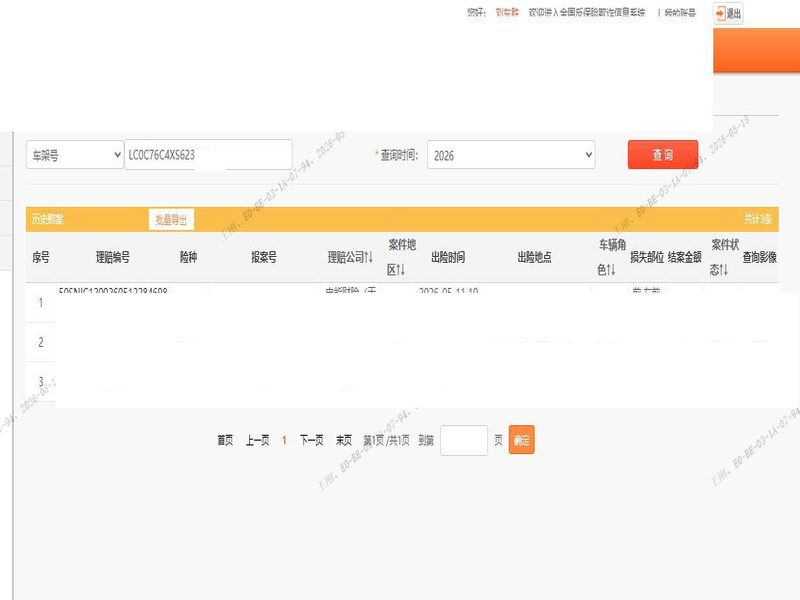Click the 查询影像 column header
Viewport: 800px width, 600px height.
click(x=760, y=257)
